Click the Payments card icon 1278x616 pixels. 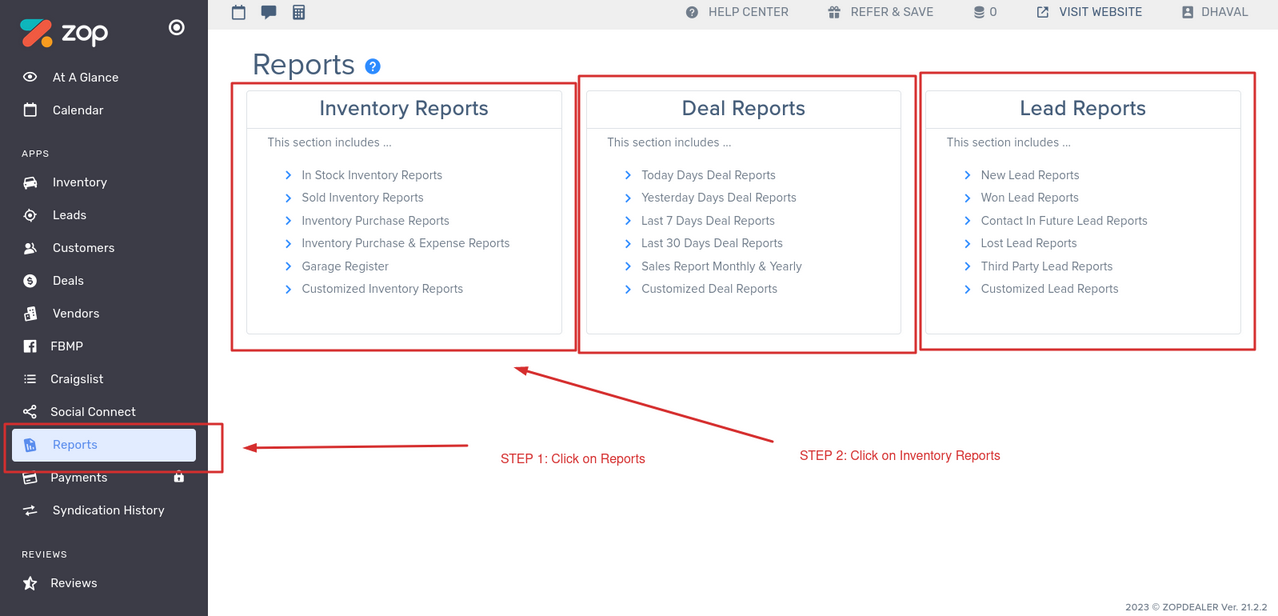coord(30,478)
